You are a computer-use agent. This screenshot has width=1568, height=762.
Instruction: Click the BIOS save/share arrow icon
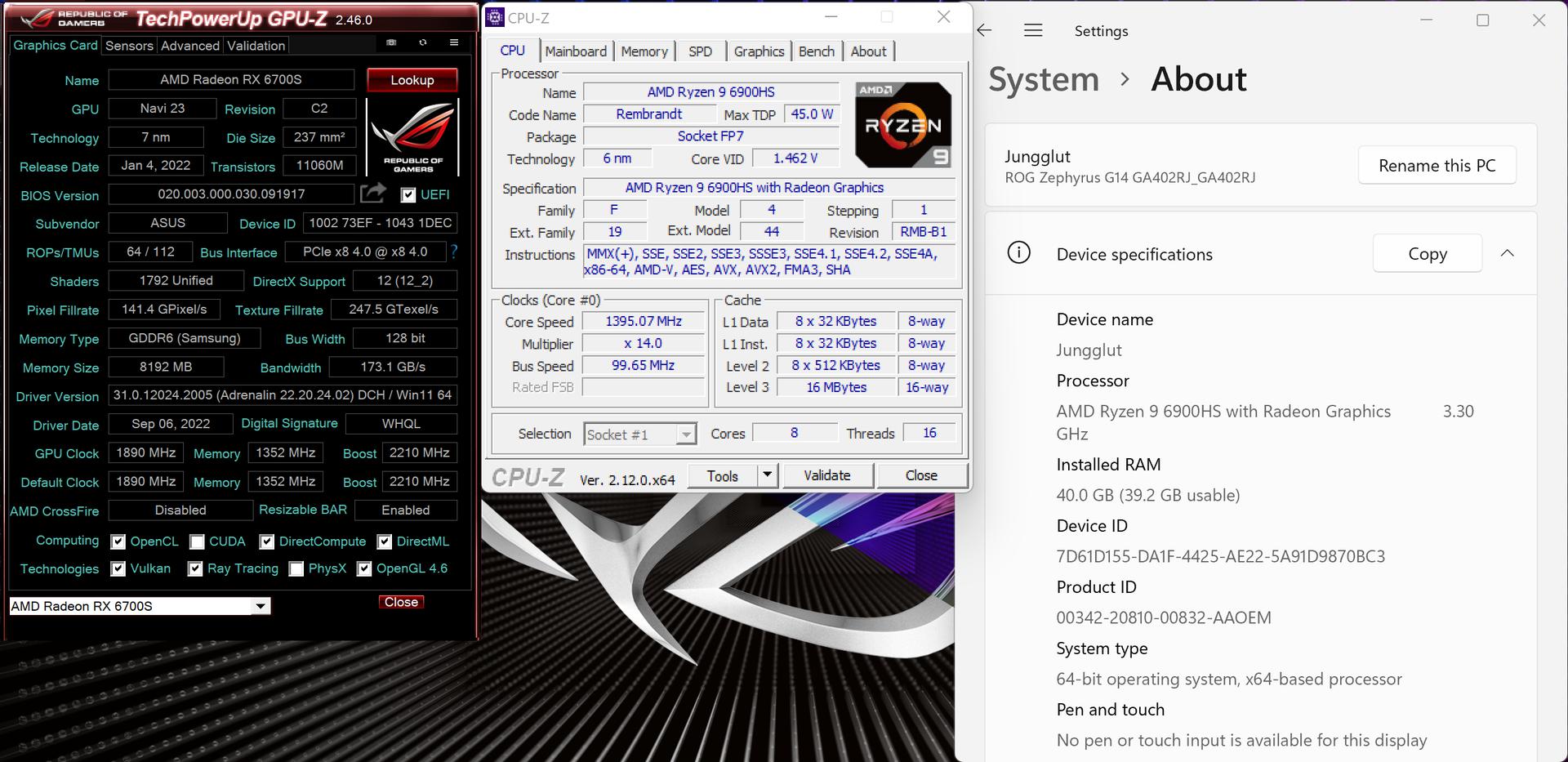tap(373, 194)
